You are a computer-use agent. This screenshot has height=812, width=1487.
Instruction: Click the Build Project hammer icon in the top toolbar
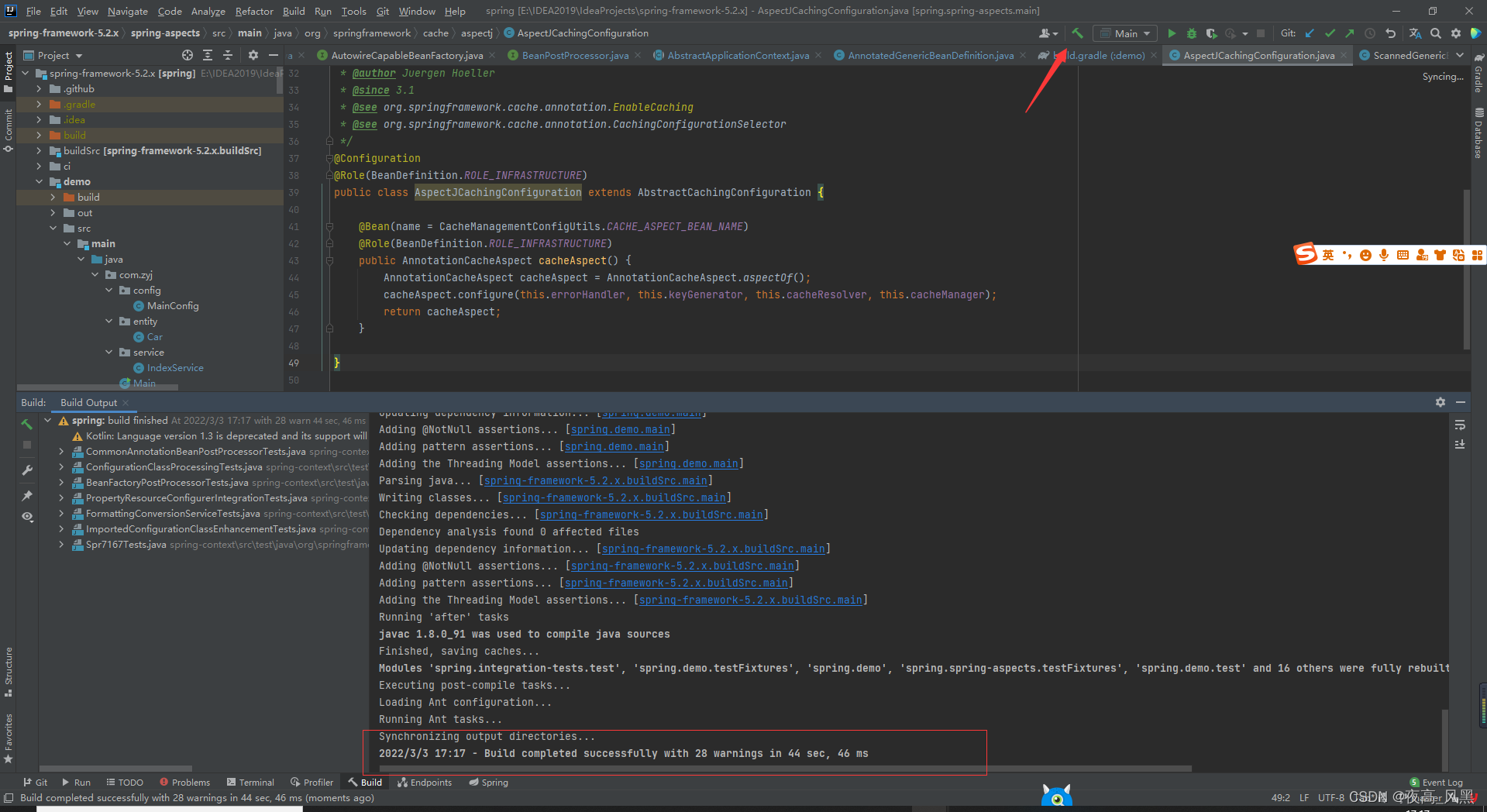[x=1077, y=33]
